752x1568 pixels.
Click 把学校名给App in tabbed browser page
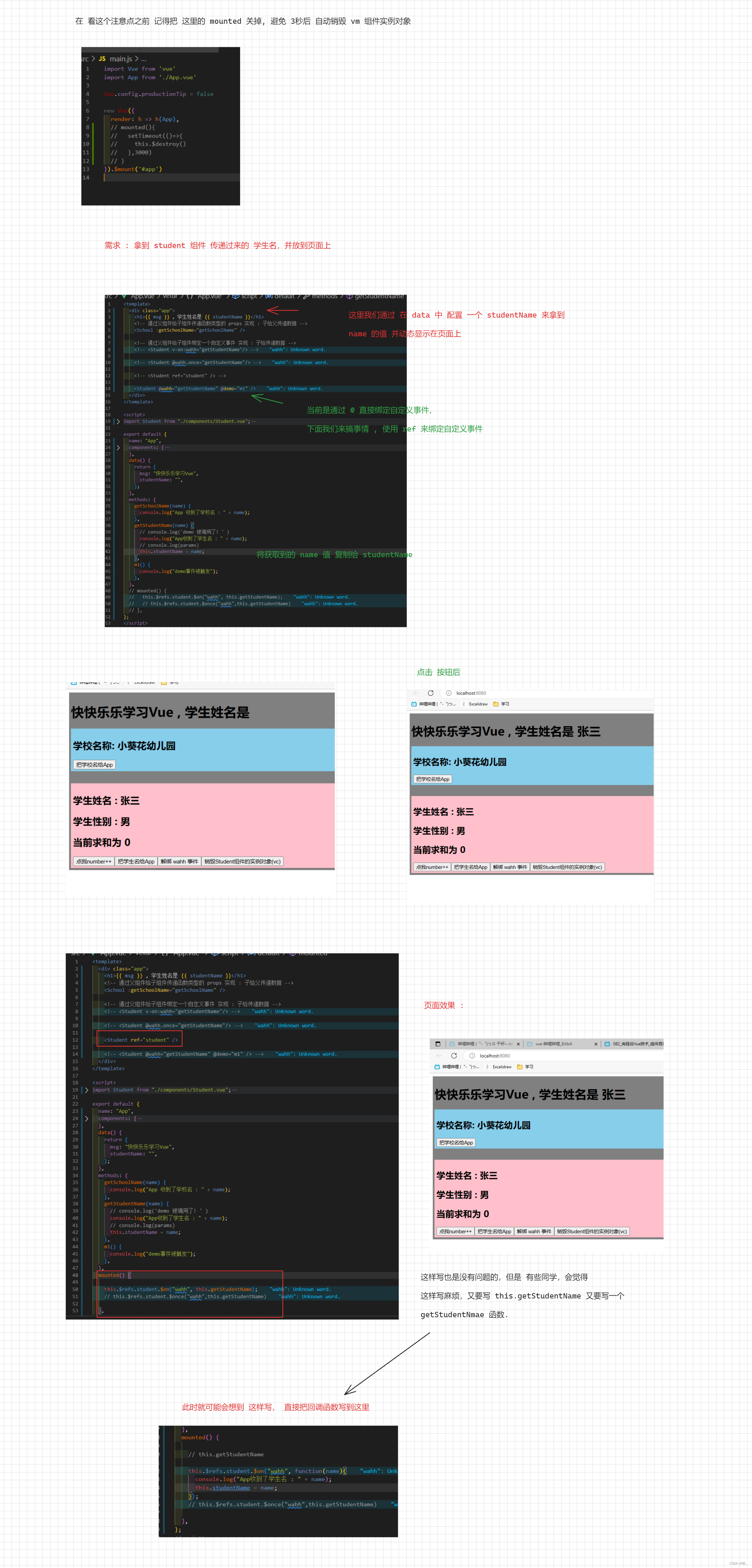(456, 1142)
